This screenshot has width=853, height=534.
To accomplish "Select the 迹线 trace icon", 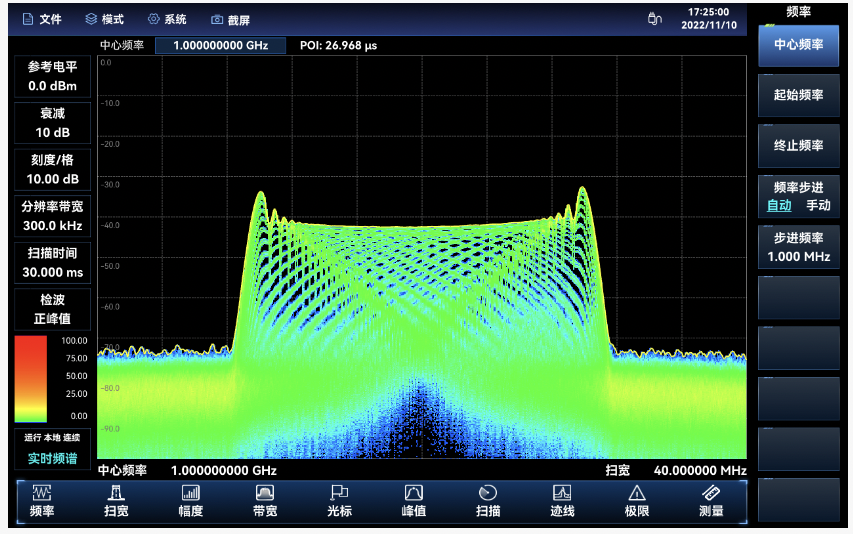I will (562, 493).
